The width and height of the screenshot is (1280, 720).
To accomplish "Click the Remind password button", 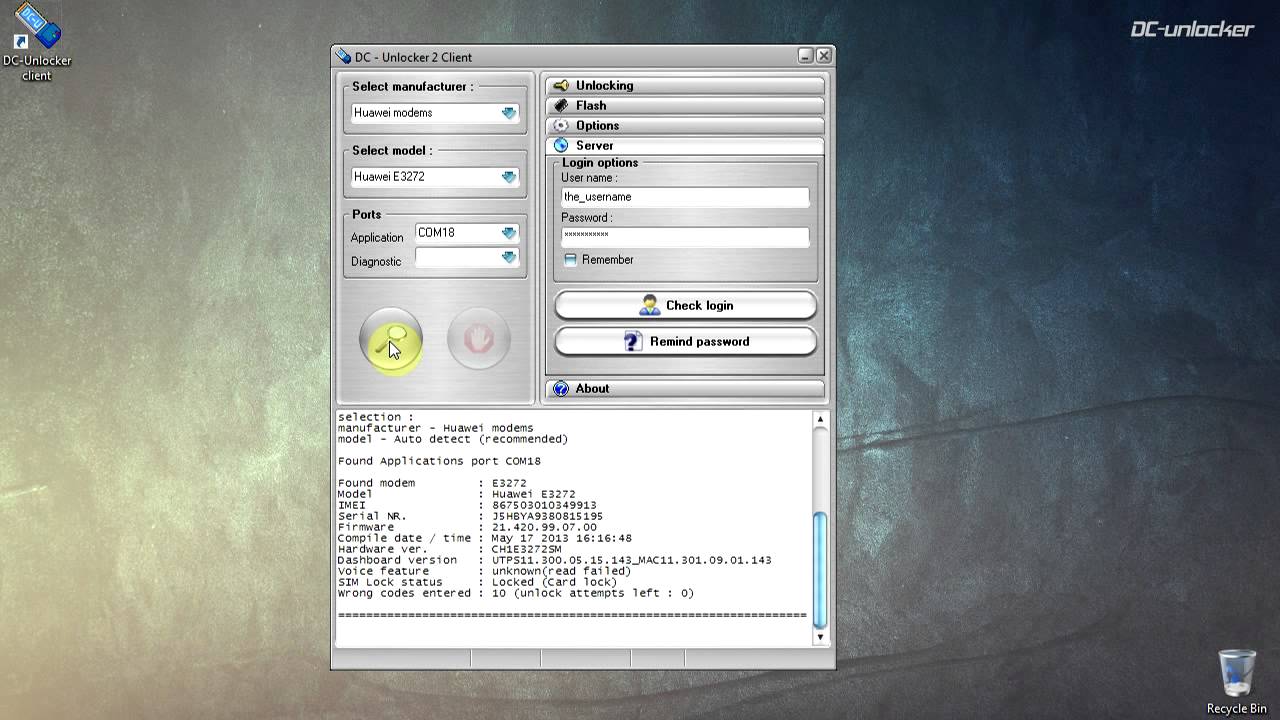I will [x=685, y=342].
